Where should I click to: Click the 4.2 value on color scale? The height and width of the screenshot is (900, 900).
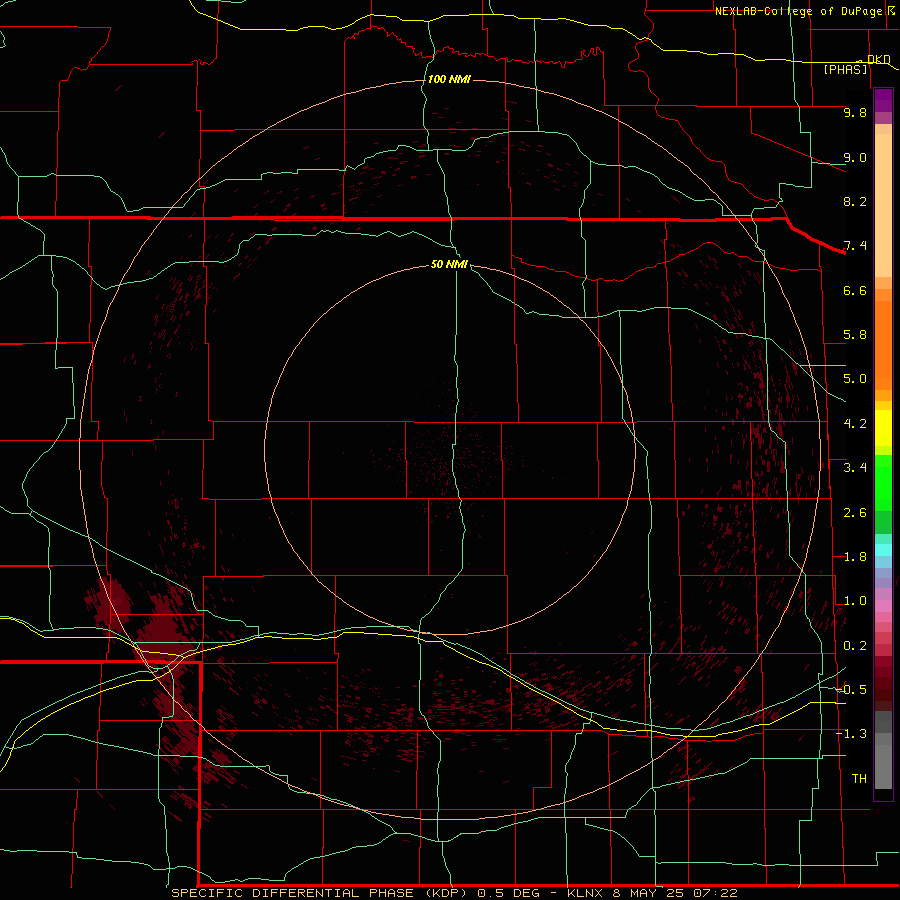click(855, 424)
